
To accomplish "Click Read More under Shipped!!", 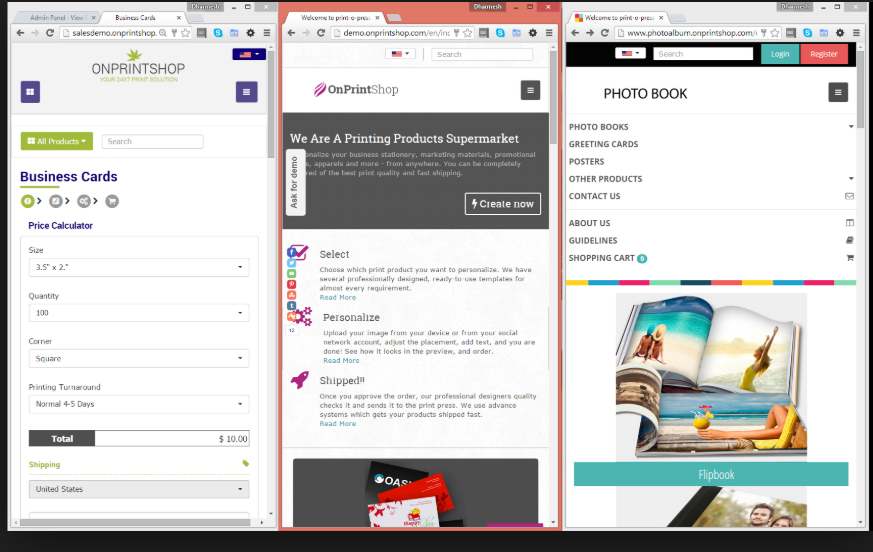I will tap(338, 424).
